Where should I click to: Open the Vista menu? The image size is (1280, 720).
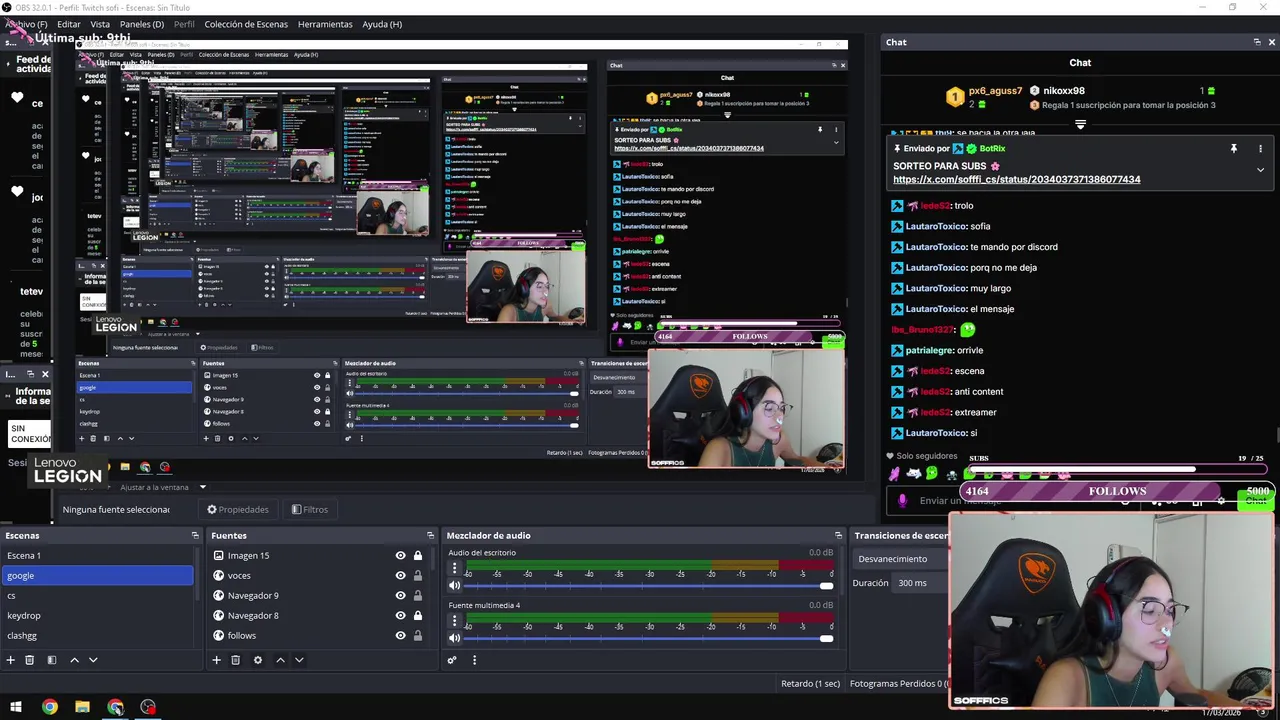(100, 24)
